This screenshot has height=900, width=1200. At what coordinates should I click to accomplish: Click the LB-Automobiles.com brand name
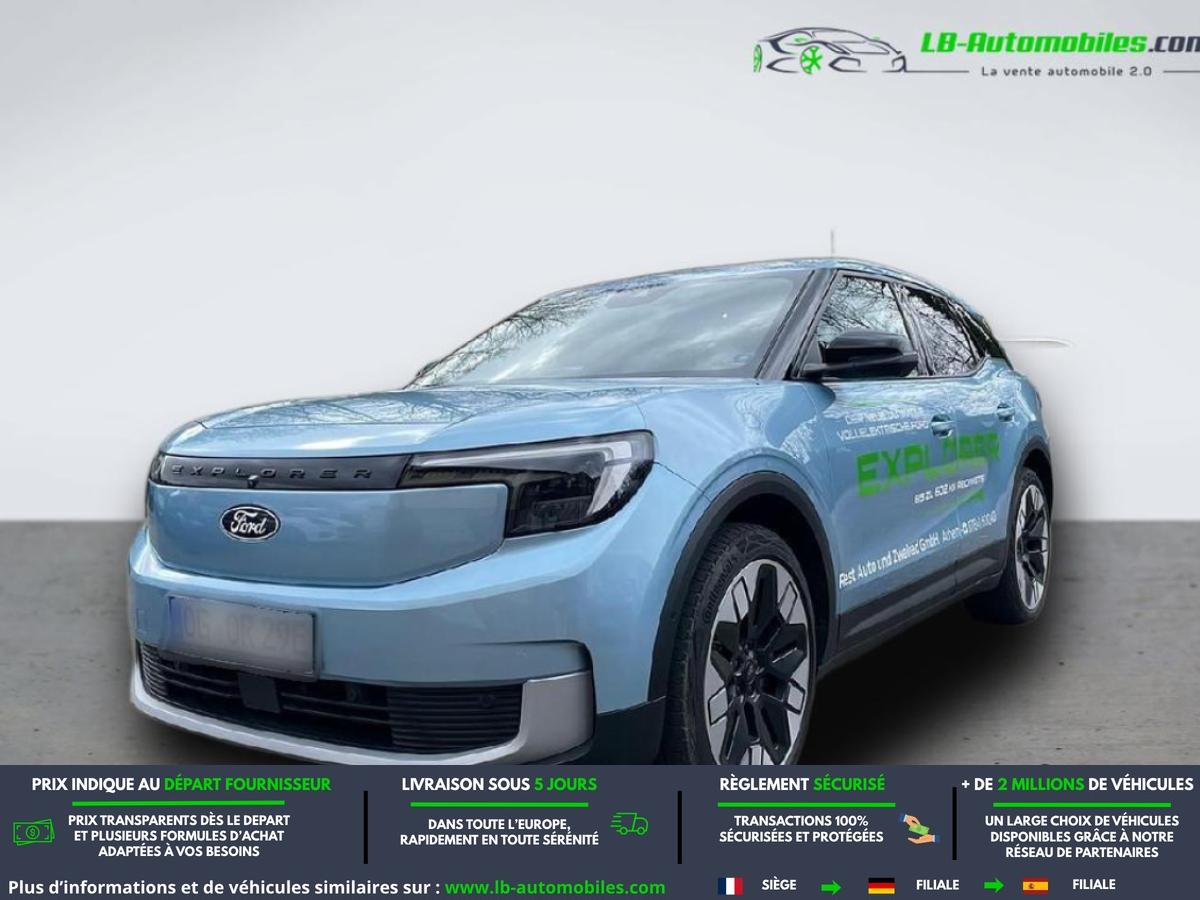[x=1059, y=42]
